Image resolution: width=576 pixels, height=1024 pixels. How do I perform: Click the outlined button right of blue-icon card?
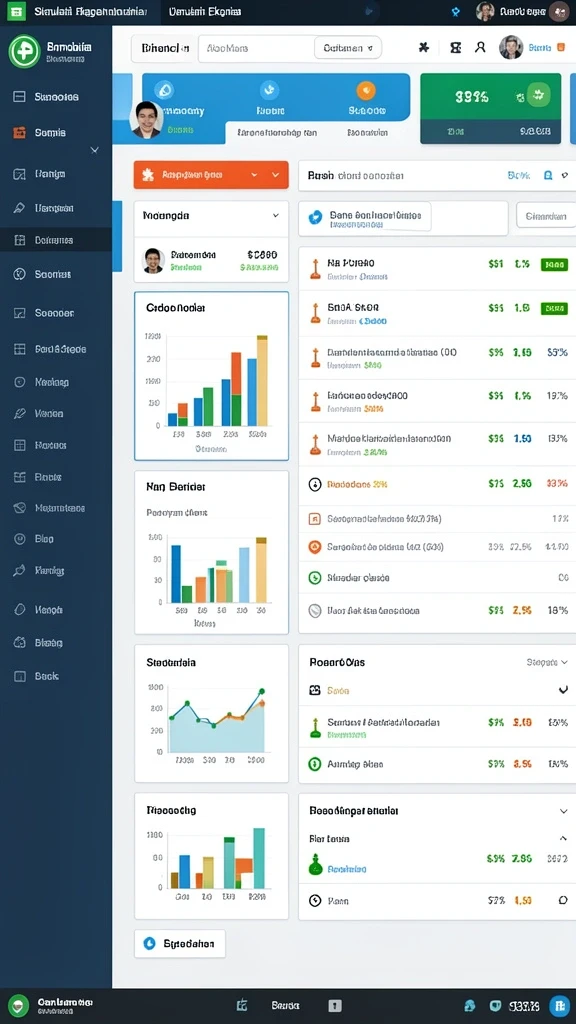point(546,216)
